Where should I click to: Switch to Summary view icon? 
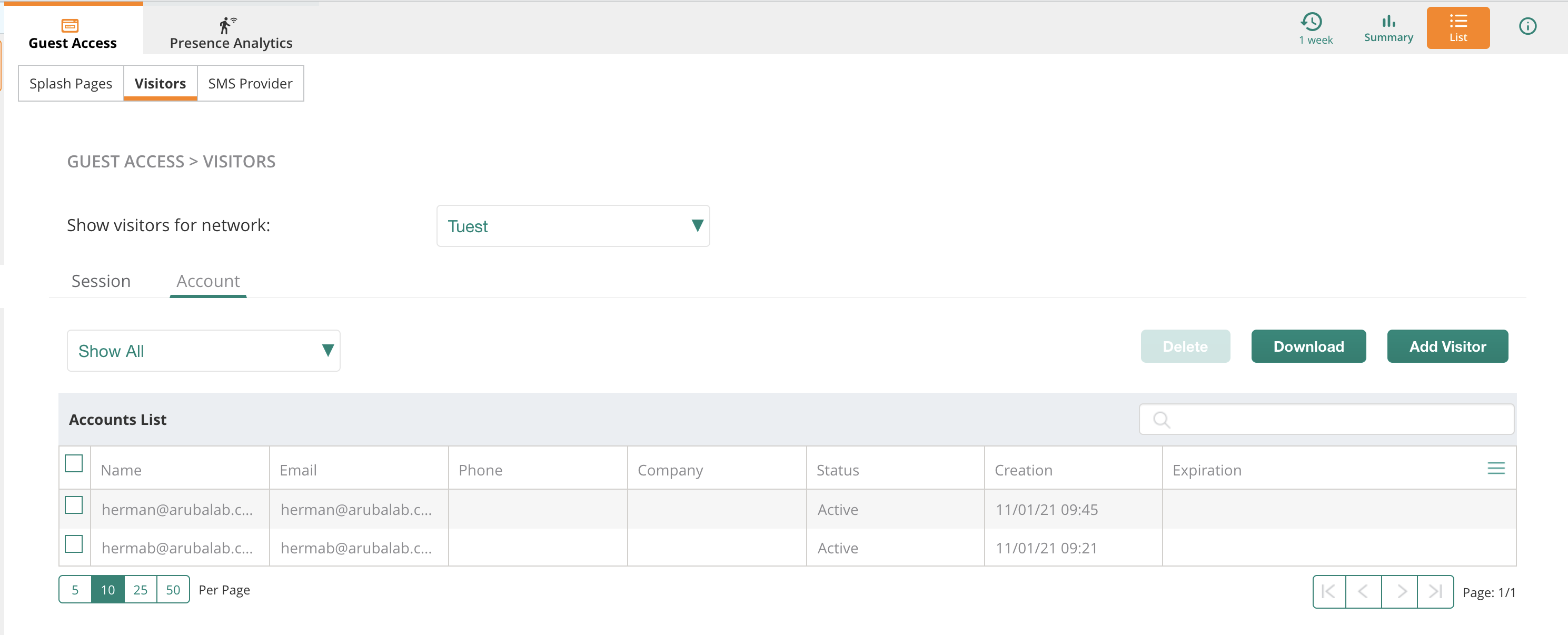pyautogui.click(x=1388, y=28)
